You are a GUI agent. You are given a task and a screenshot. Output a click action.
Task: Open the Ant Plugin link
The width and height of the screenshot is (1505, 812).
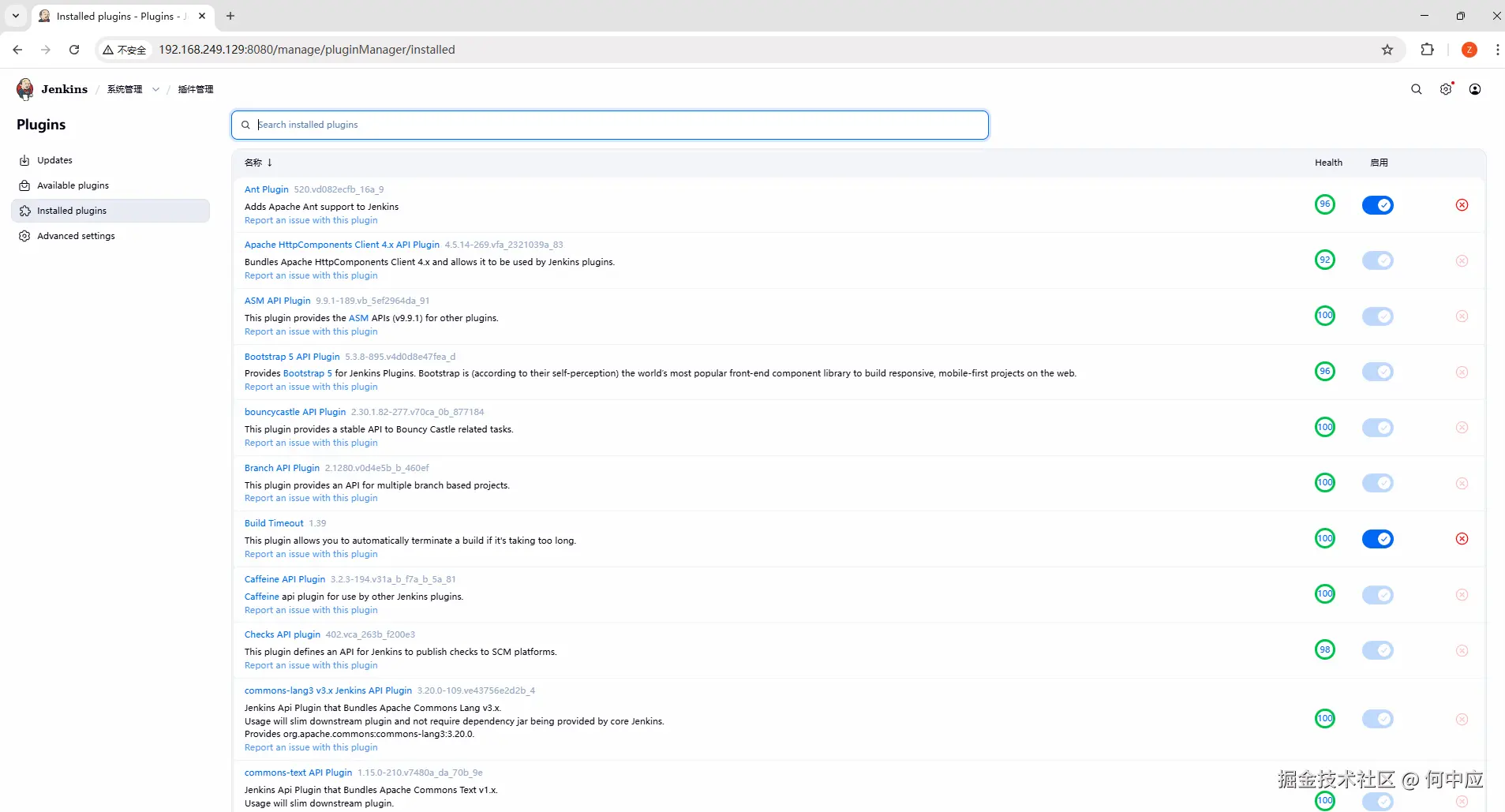pos(267,189)
